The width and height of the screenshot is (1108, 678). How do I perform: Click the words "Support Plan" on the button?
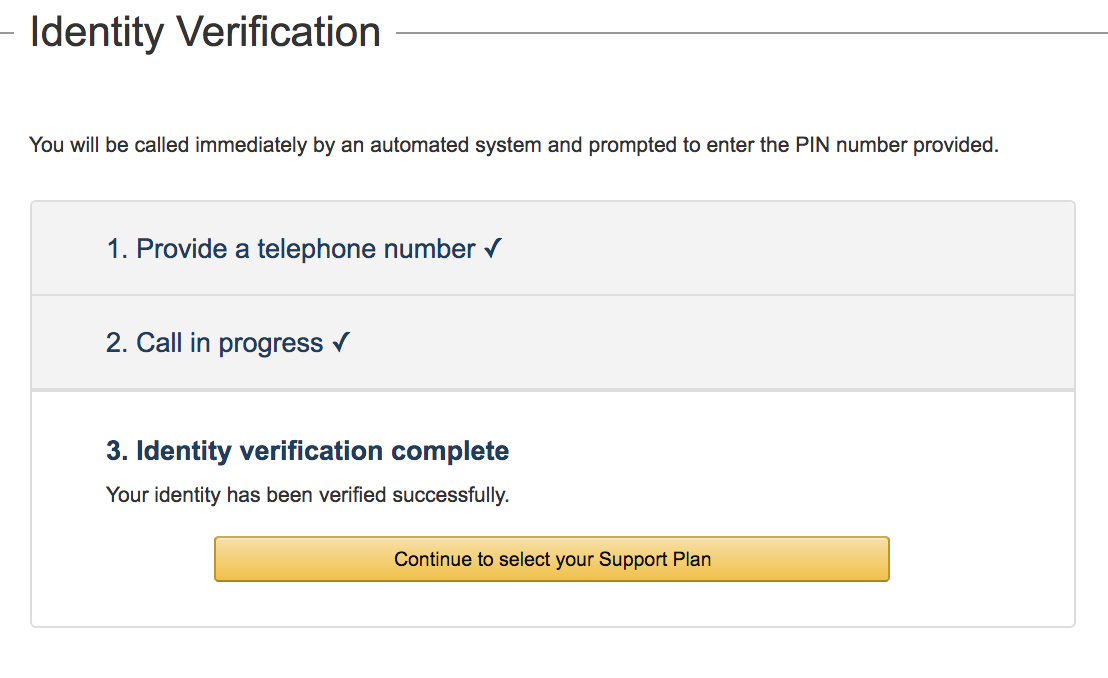655,559
